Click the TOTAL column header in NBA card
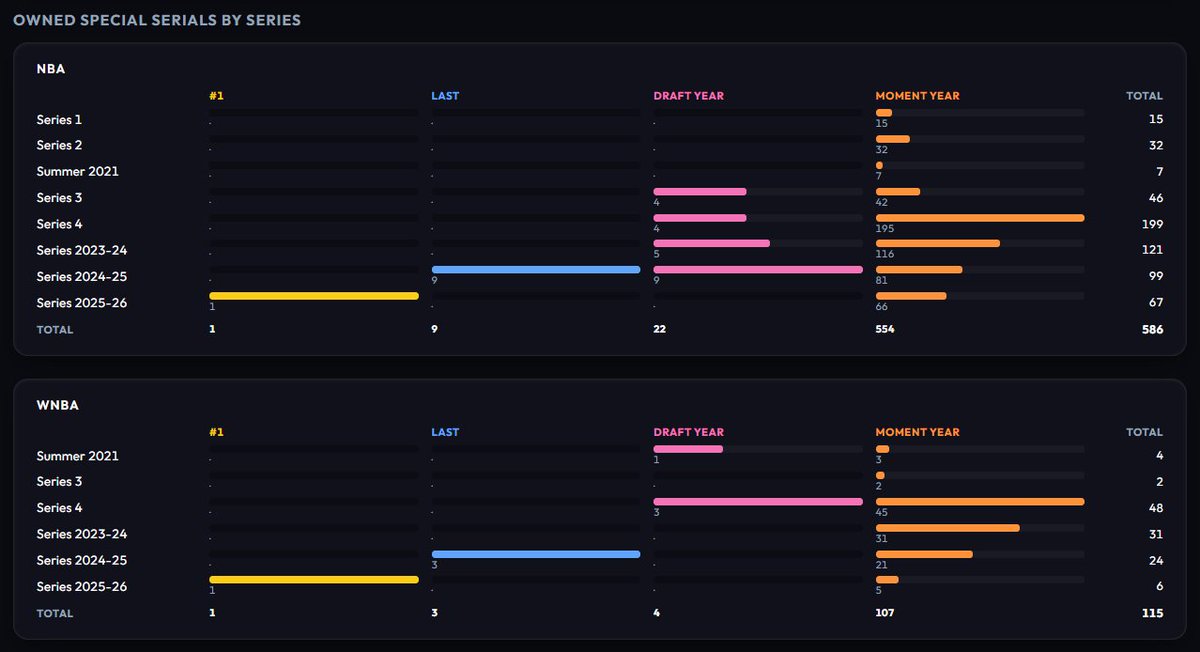Screen dimensions: 1200x652 (x=1144, y=96)
